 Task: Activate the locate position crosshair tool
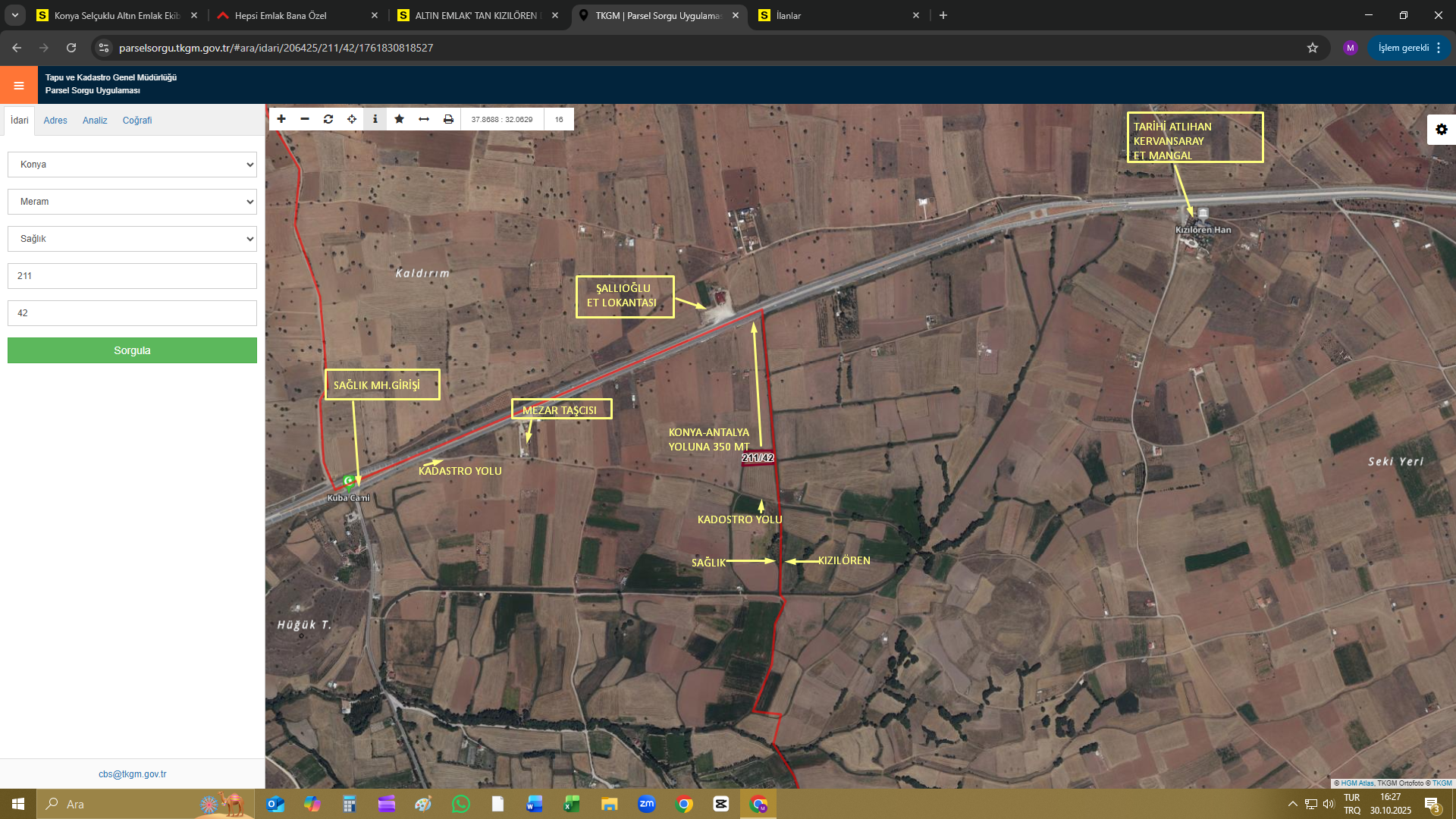(352, 119)
